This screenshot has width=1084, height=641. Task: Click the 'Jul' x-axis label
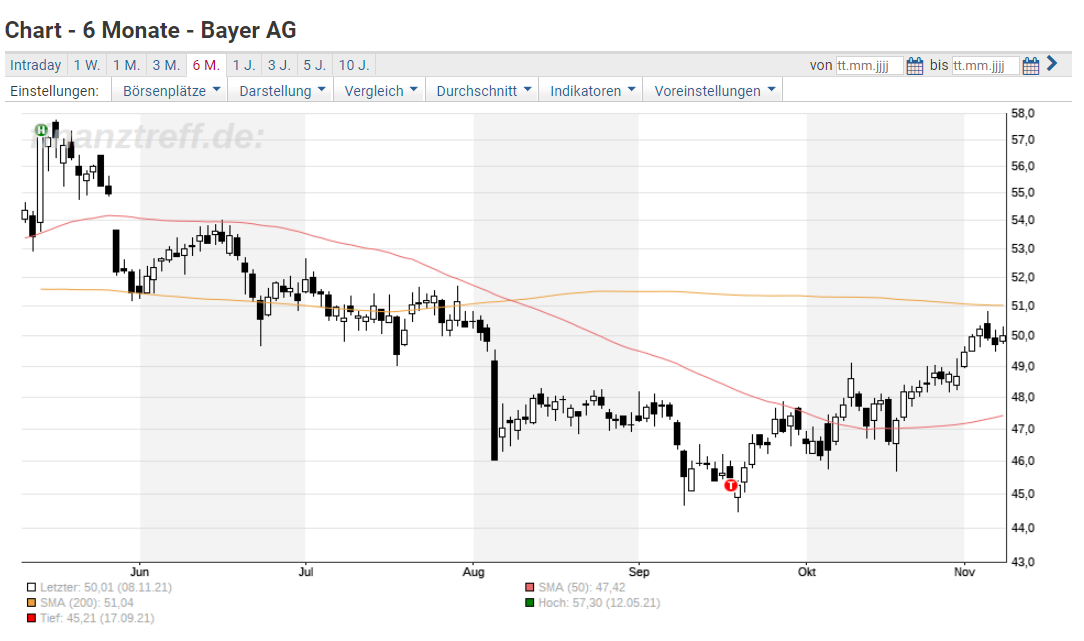pos(306,572)
